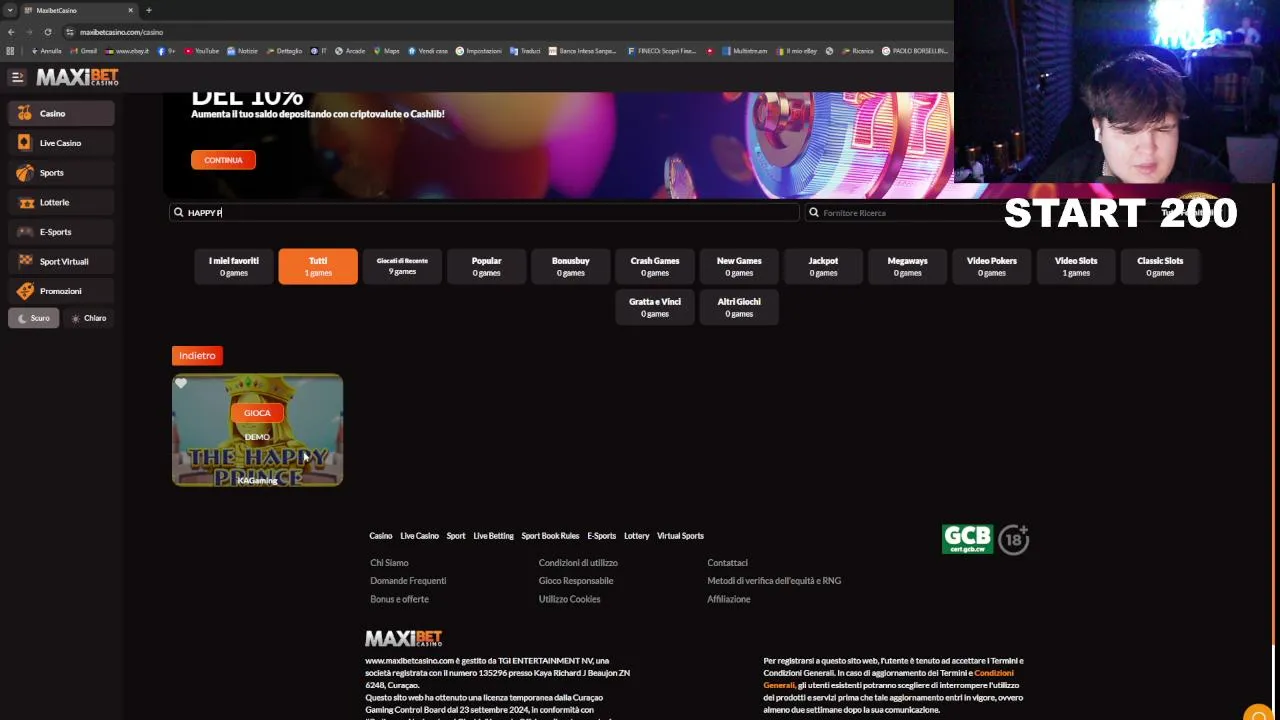Viewport: 1280px width, 720px height.
Task: Open the YouTube bookmark
Action: 201,51
